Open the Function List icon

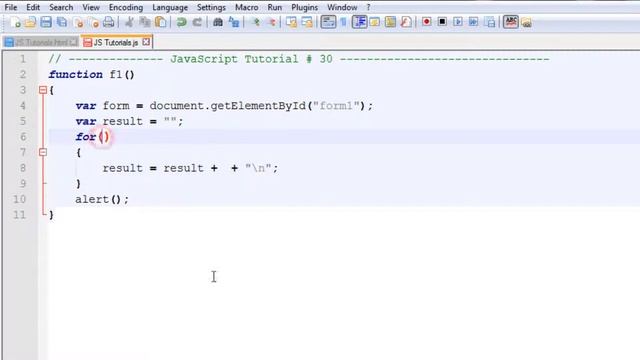[x=406, y=22]
